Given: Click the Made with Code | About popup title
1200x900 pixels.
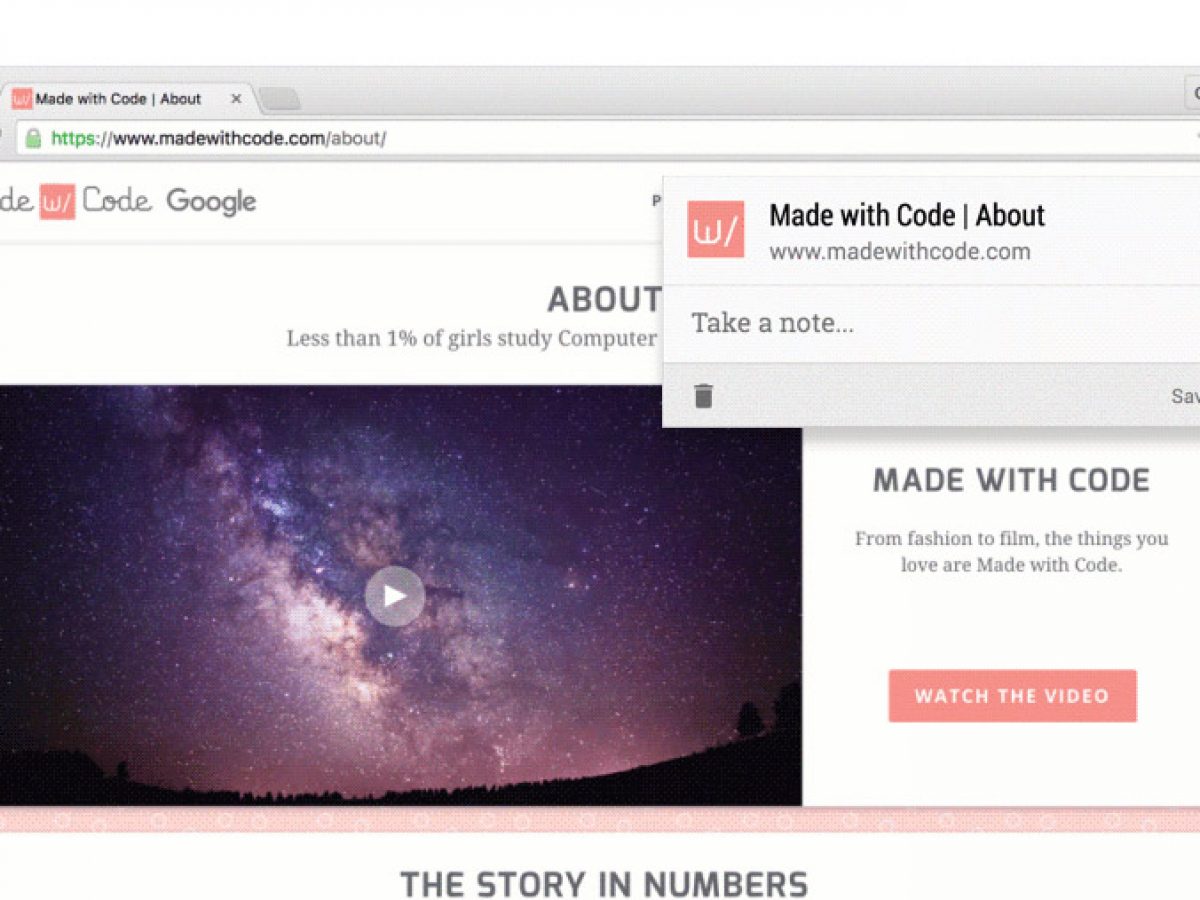Looking at the screenshot, I should (x=907, y=215).
